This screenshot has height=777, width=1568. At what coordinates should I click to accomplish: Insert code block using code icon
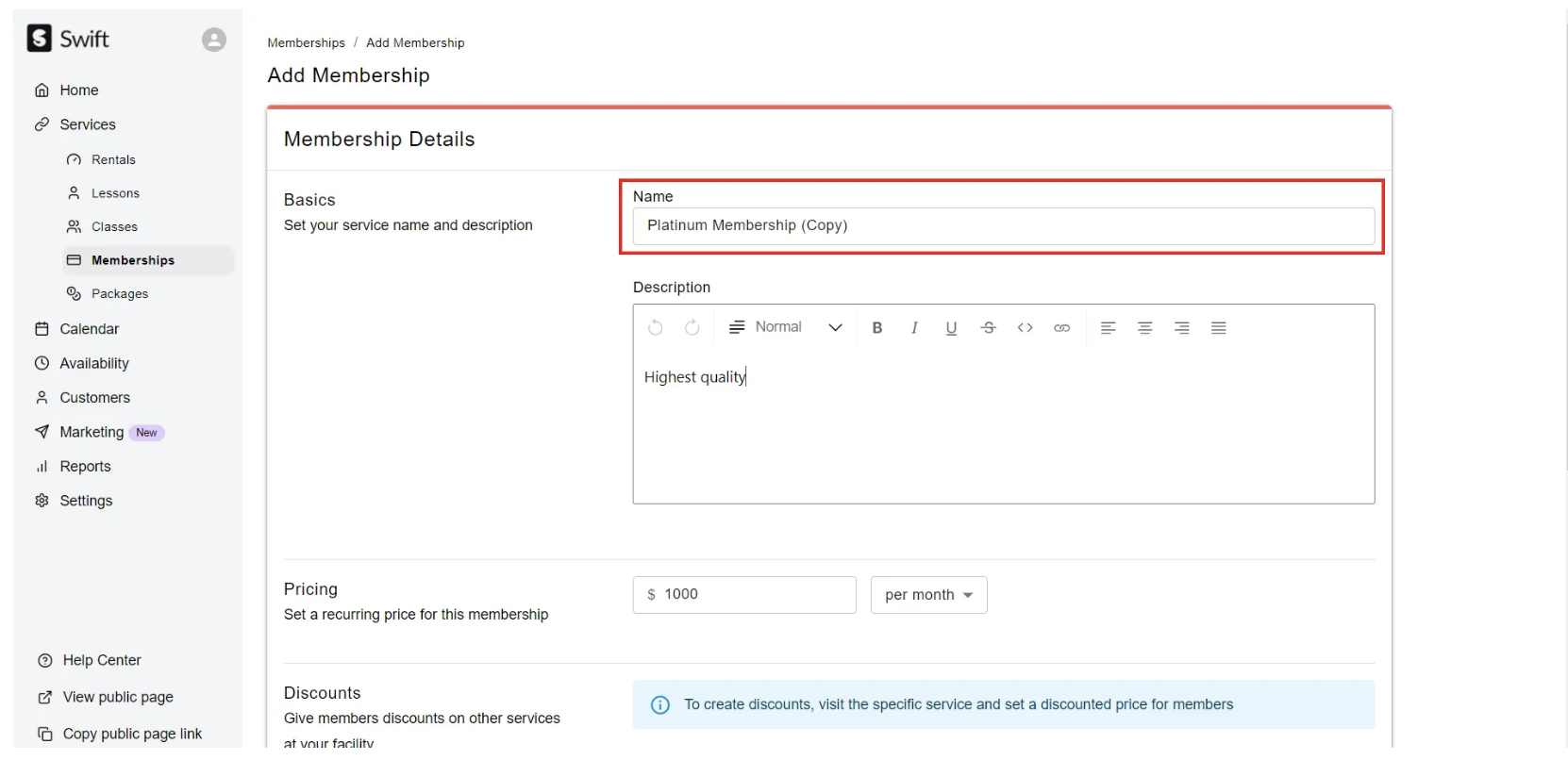(x=1025, y=328)
